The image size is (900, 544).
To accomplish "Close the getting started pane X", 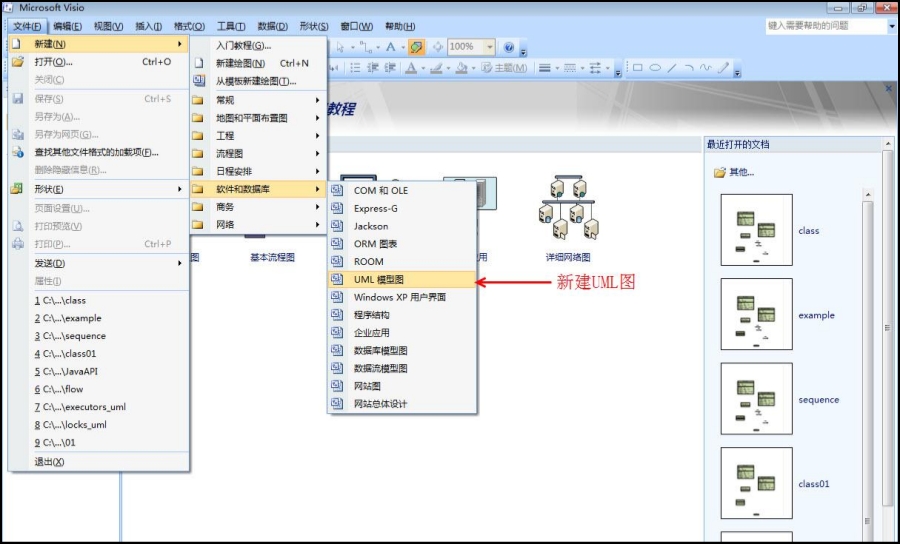I will click(x=889, y=88).
